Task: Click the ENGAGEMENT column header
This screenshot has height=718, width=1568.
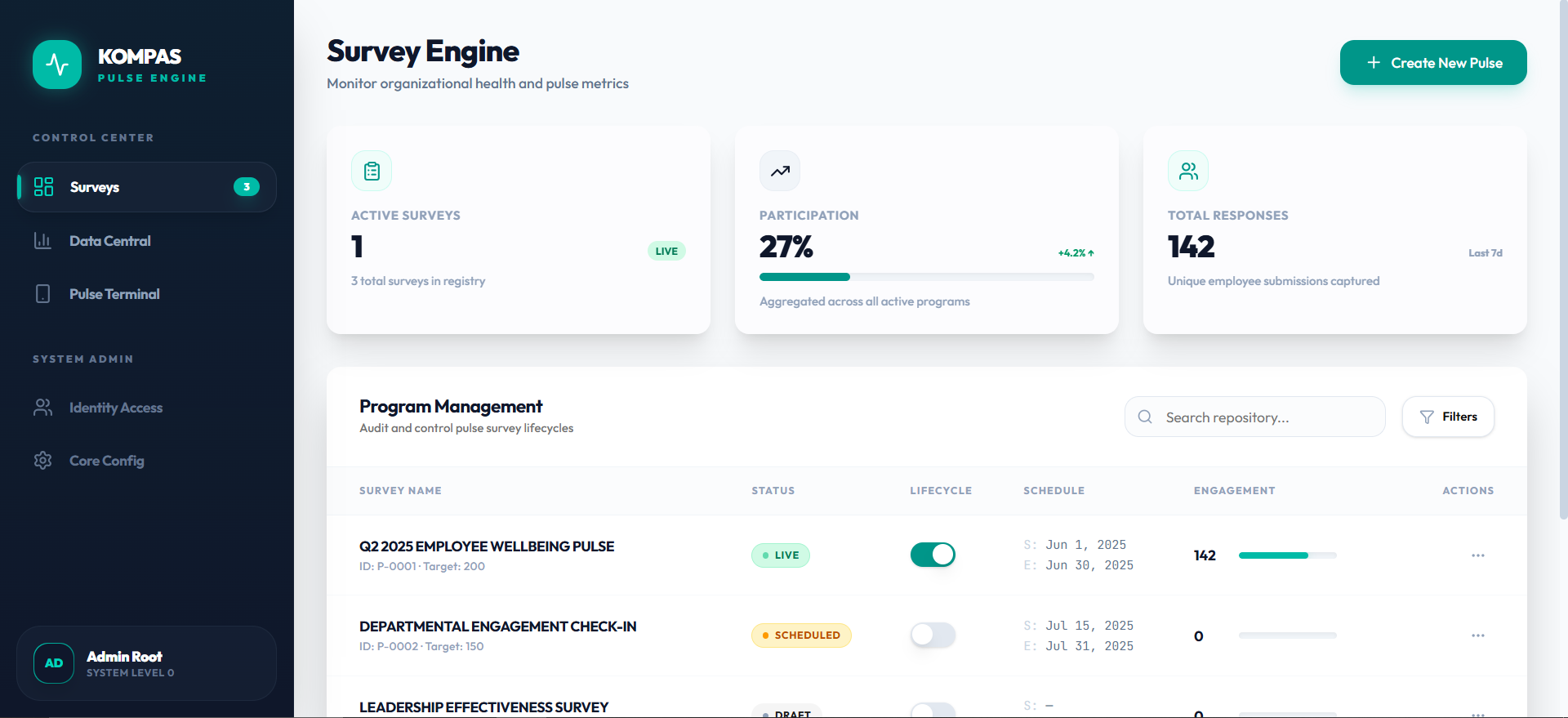Action: [1235, 491]
